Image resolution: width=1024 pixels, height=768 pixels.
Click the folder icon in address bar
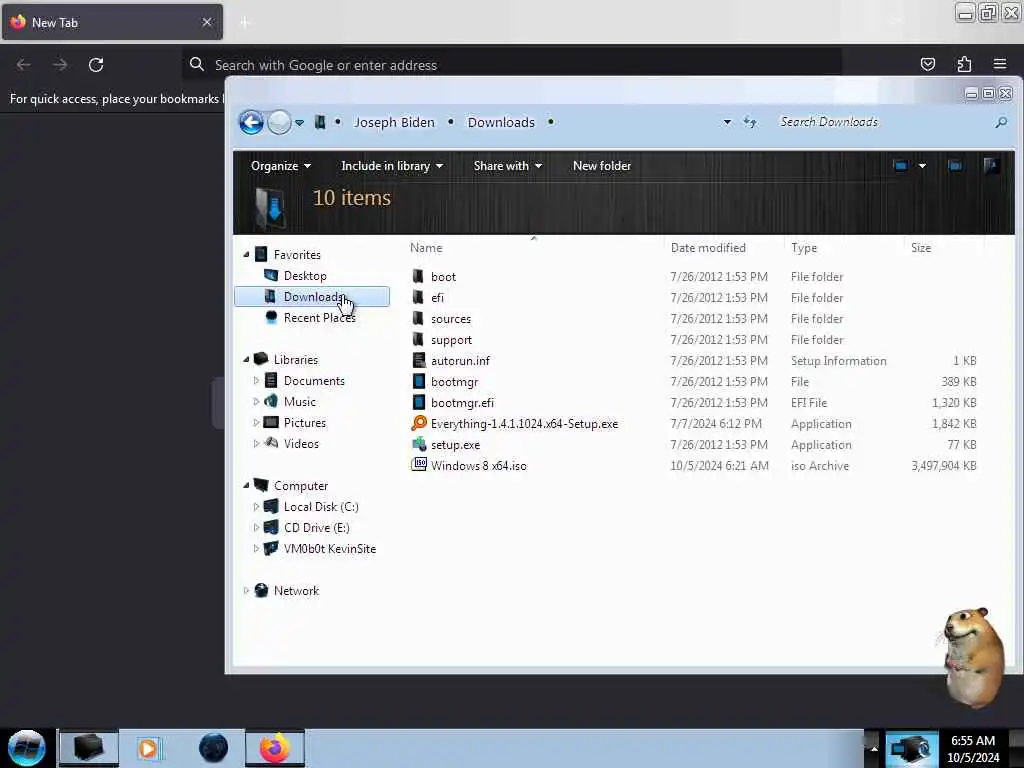click(319, 122)
